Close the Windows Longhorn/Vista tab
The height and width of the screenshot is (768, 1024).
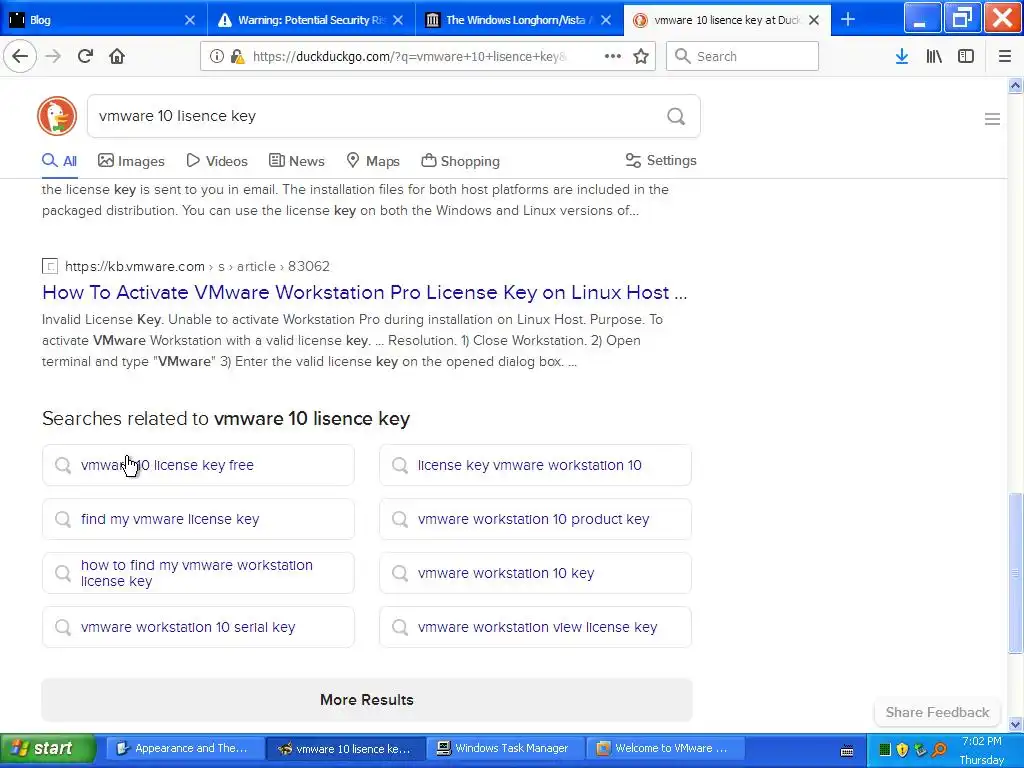[606, 20]
